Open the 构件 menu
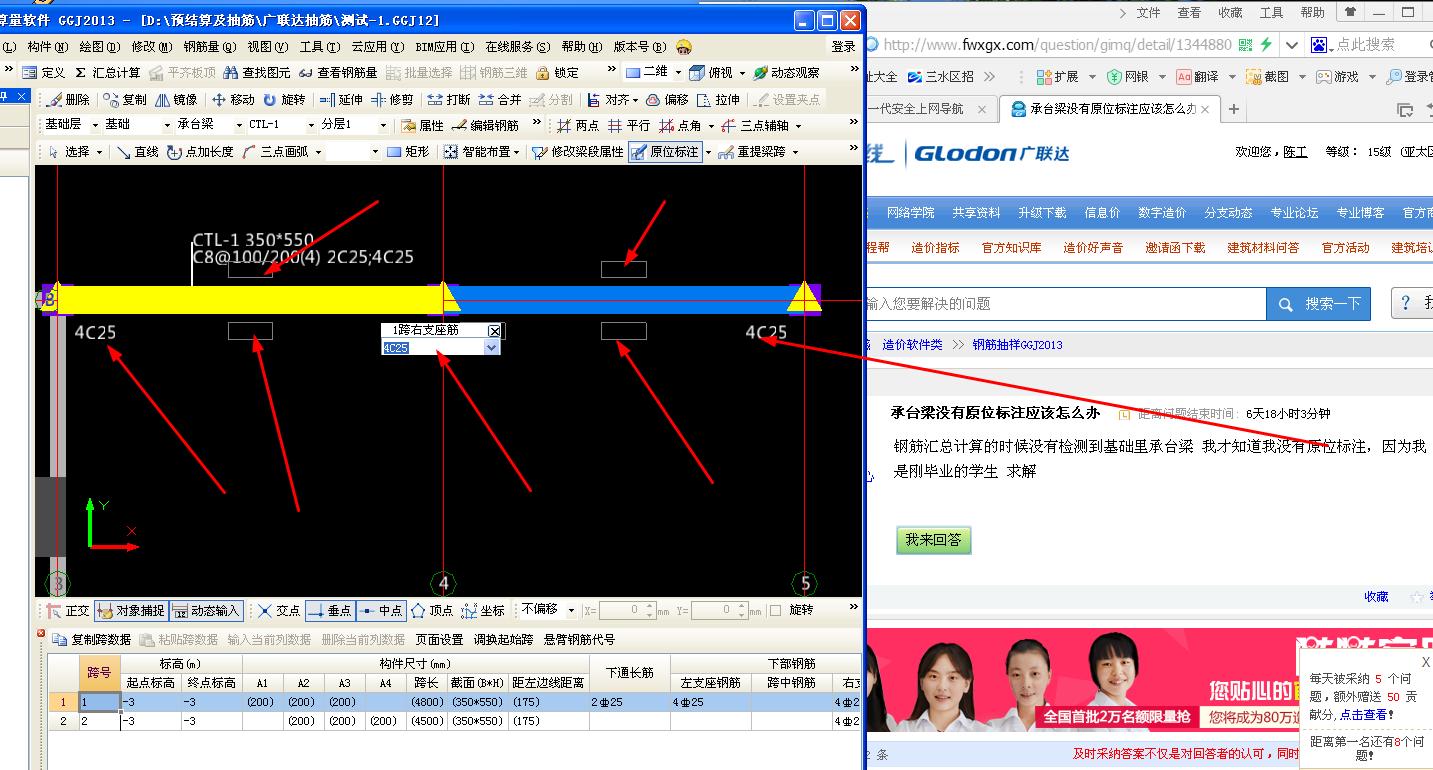 (x=46, y=47)
